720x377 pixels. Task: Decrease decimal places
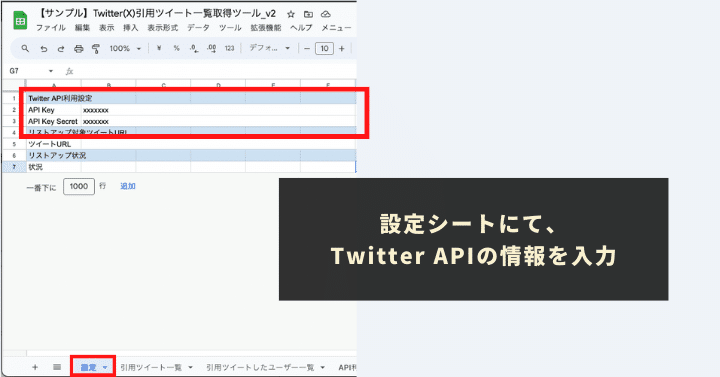(194, 48)
